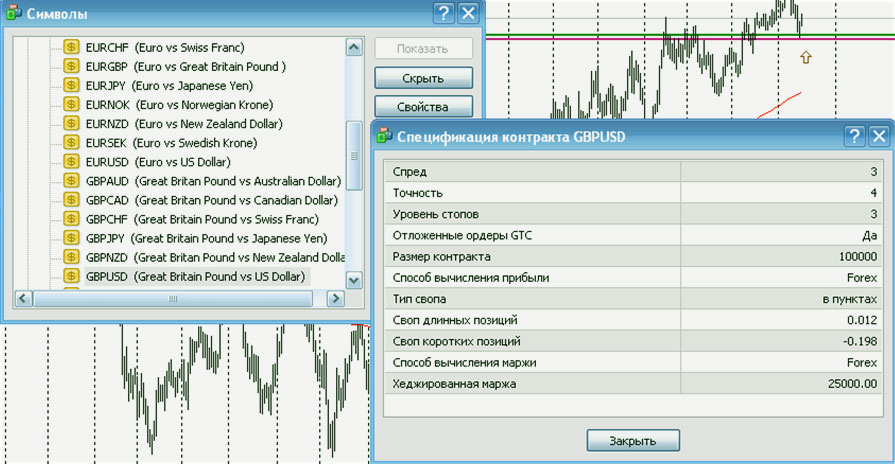Viewport: 895px width, 464px height.
Task: Click the symbol icon next to GBPAUD
Action: pyautogui.click(x=71, y=181)
